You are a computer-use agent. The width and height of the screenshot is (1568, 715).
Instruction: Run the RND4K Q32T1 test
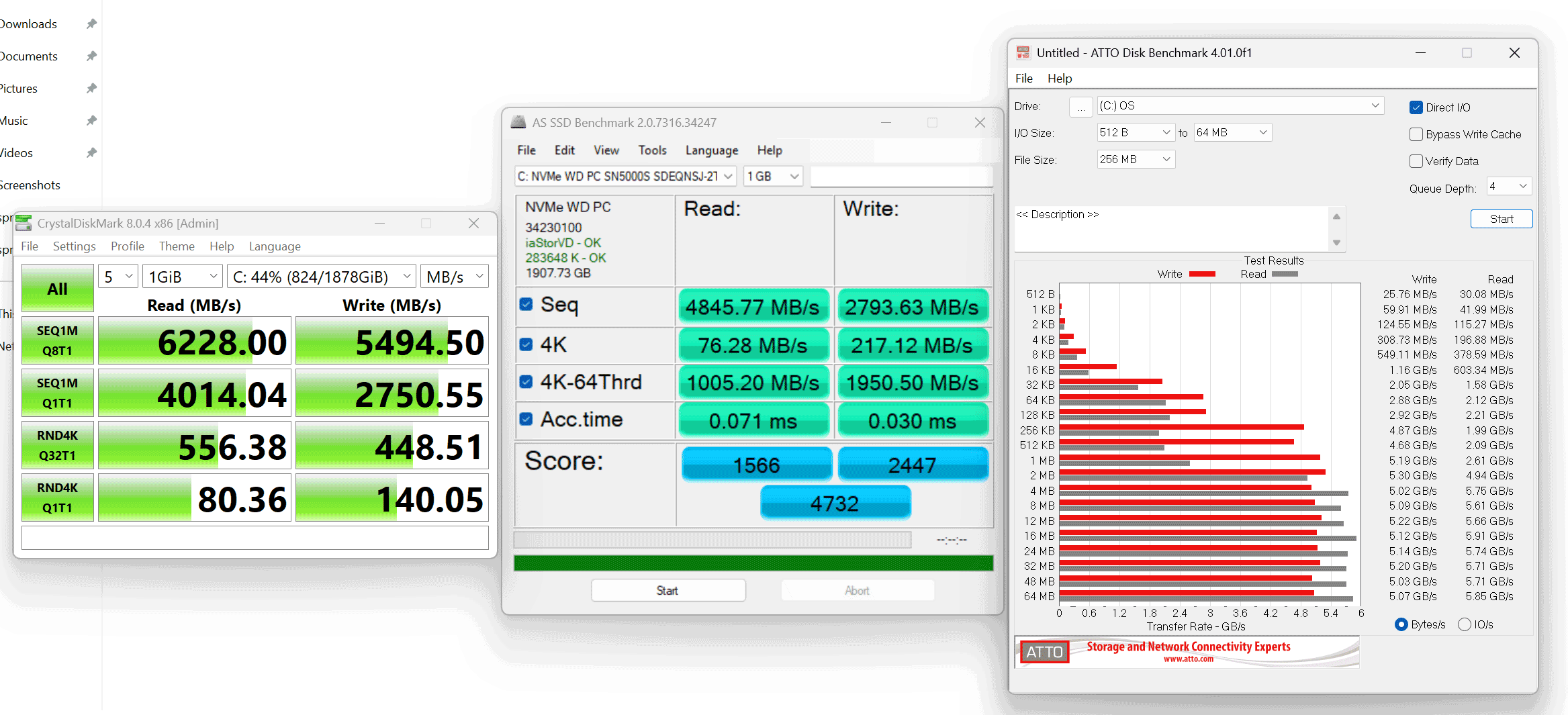[x=58, y=445]
